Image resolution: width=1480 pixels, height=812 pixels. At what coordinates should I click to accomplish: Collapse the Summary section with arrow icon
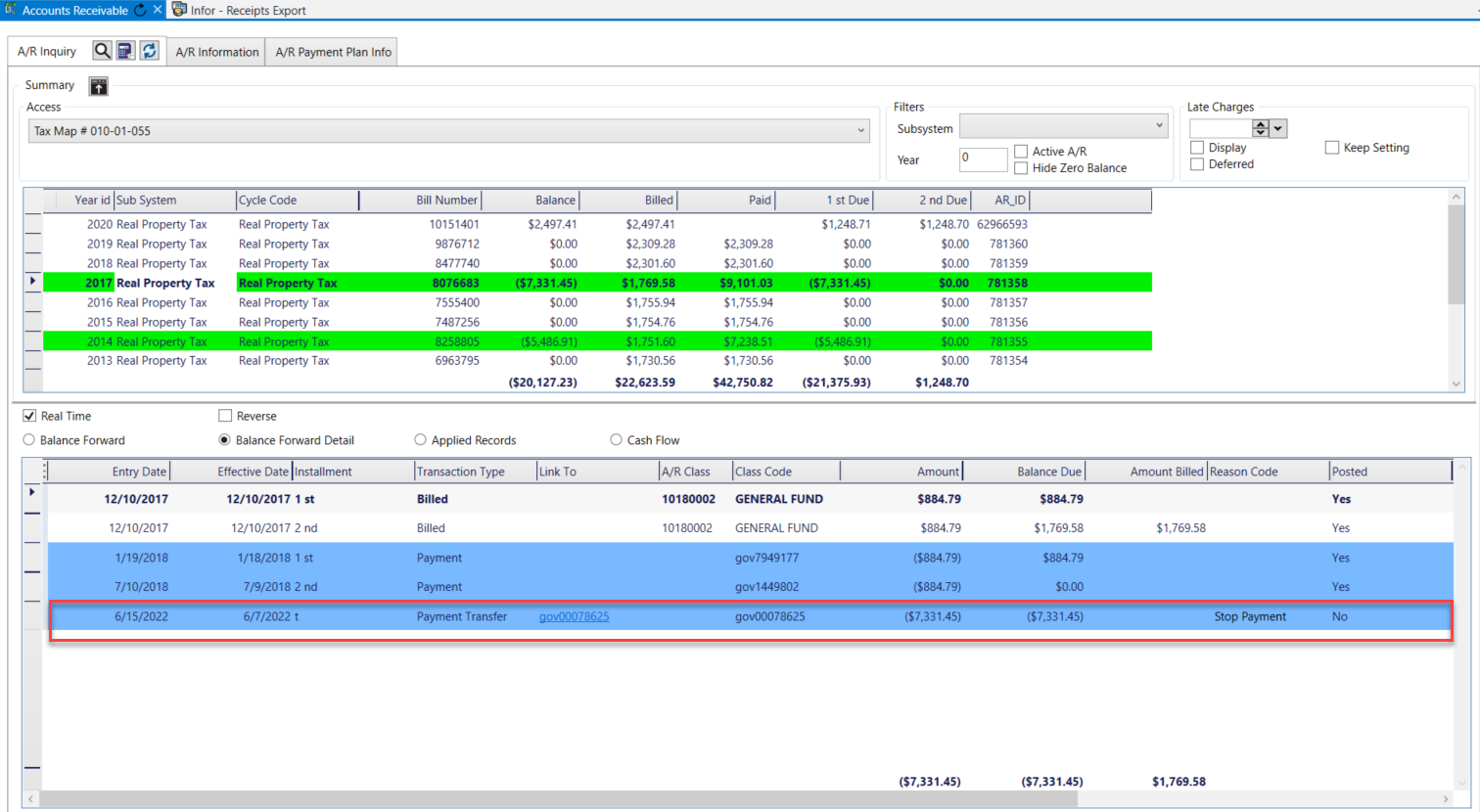(99, 86)
